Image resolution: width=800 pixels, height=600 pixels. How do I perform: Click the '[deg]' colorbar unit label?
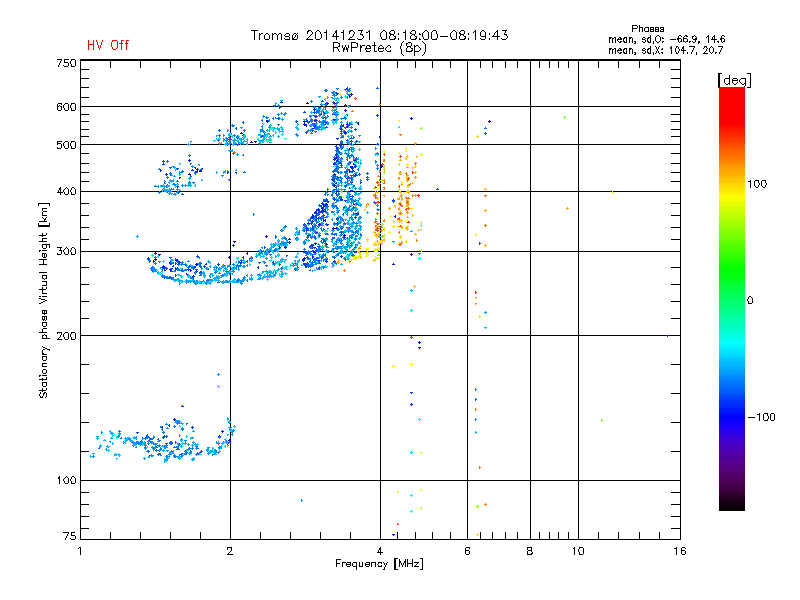click(x=734, y=80)
